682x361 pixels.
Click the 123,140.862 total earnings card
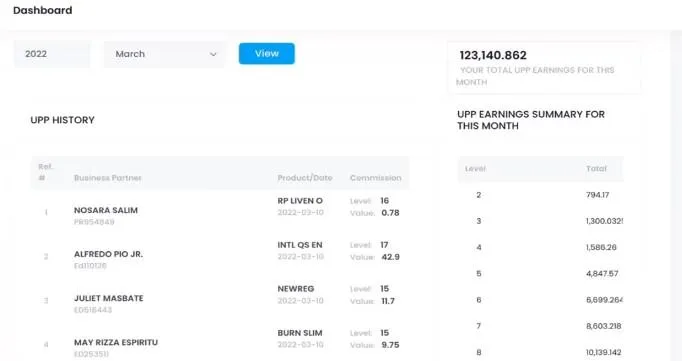point(544,67)
